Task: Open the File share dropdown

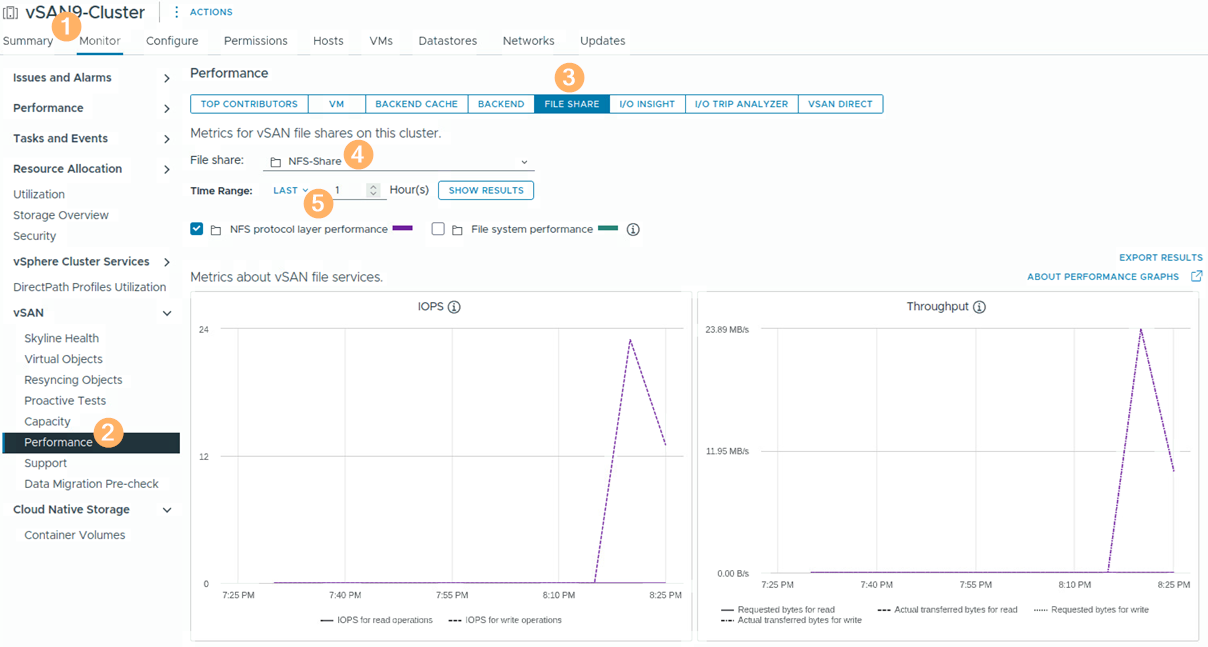Action: (524, 162)
